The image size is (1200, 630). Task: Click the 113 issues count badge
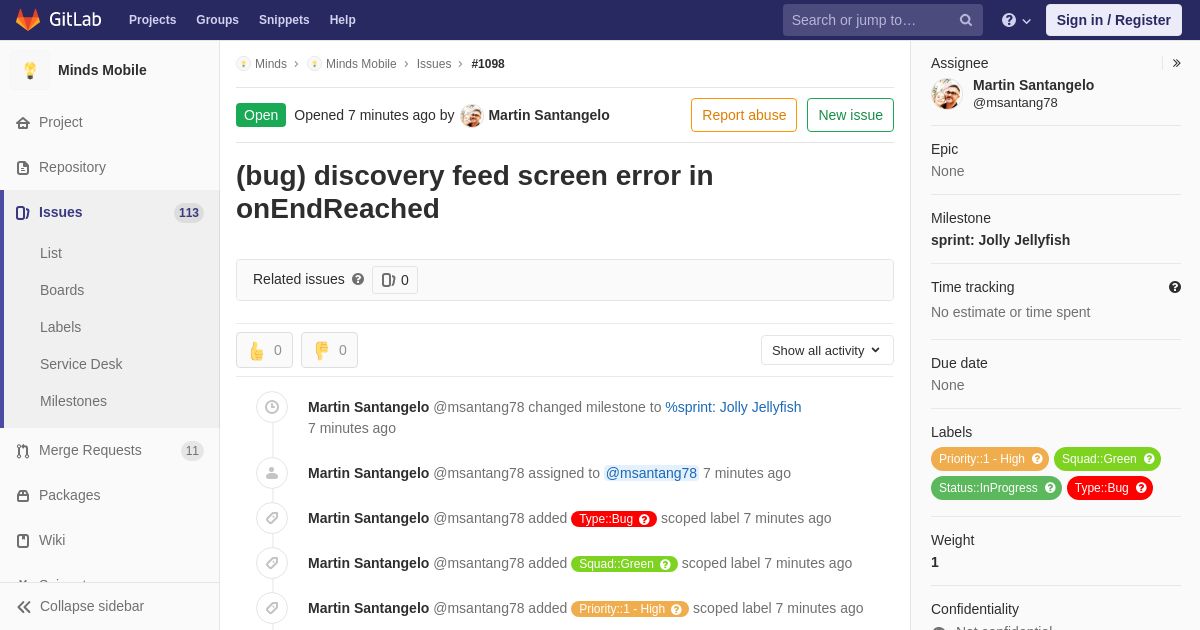pyautogui.click(x=189, y=213)
